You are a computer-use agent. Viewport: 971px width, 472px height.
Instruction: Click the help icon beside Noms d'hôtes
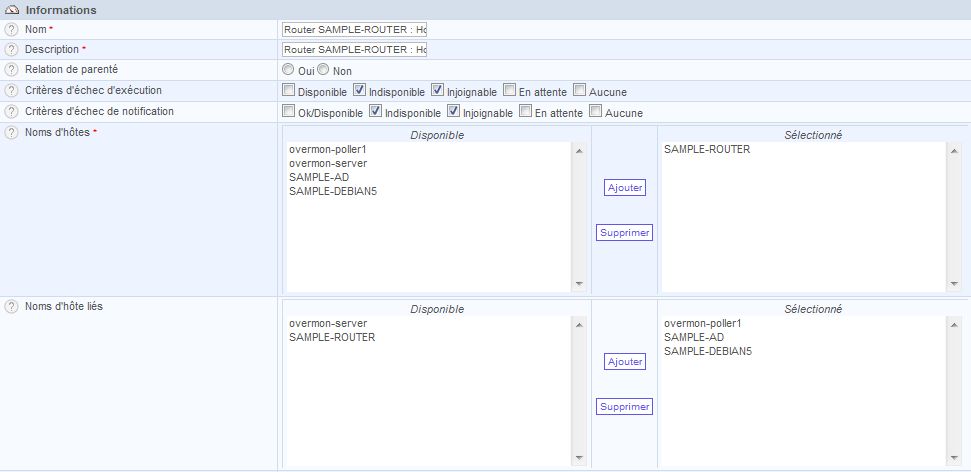[12, 133]
